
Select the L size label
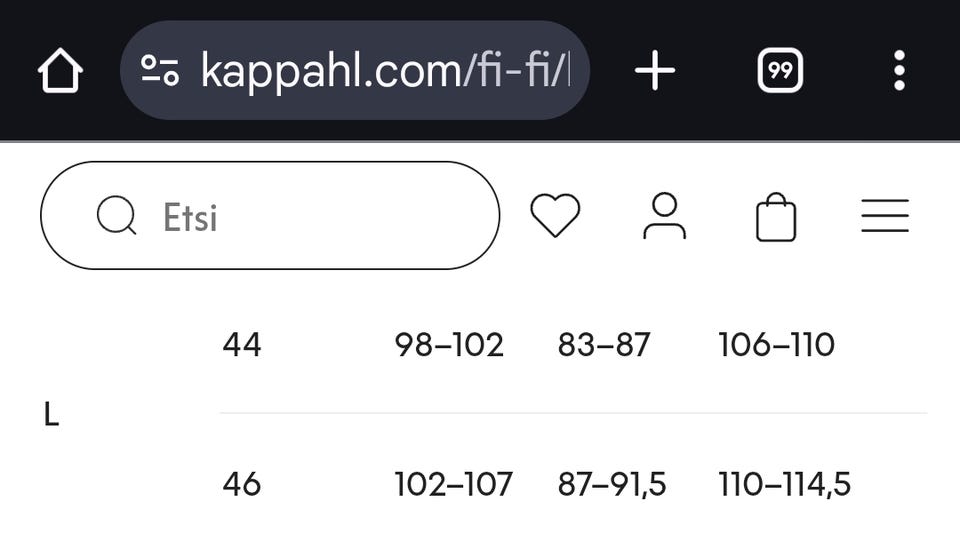click(52, 415)
